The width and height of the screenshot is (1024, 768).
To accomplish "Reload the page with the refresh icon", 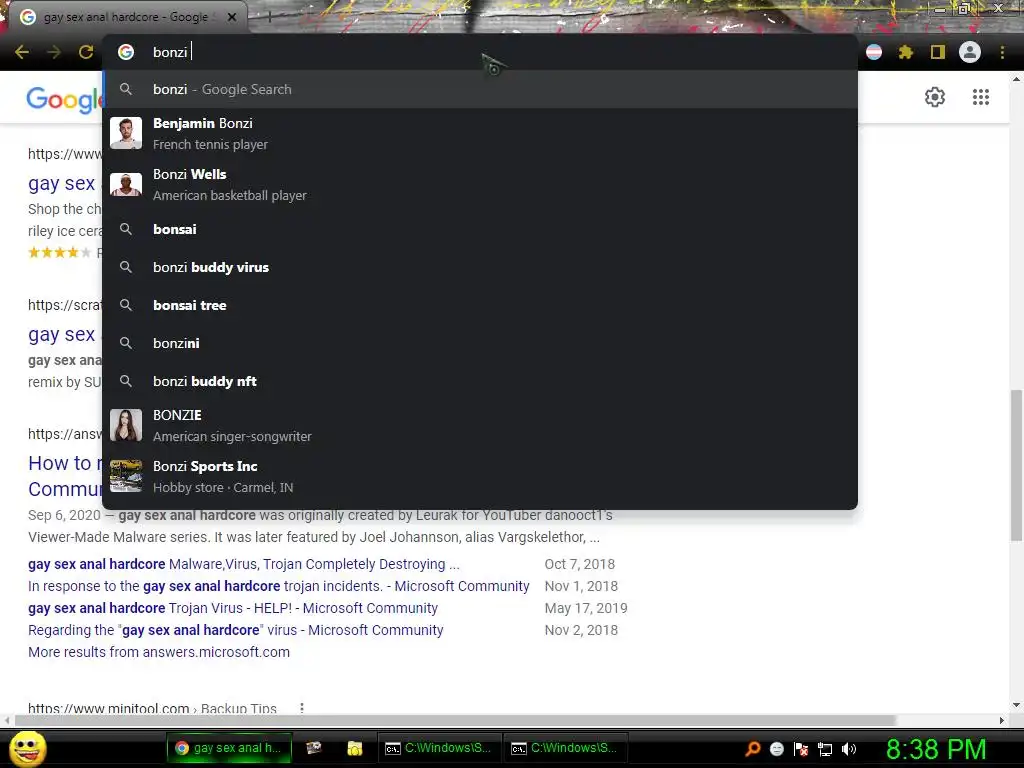I will click(86, 52).
